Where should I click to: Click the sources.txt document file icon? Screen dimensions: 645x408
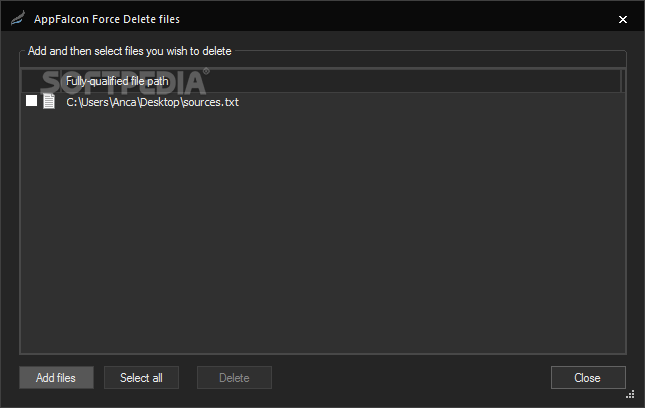tap(49, 101)
